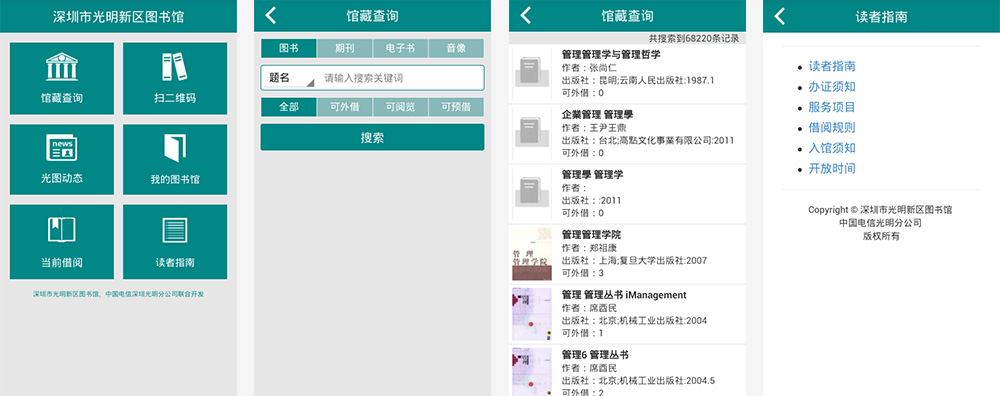
Task: Open the 借阅规则 link
Action: [x=832, y=128]
